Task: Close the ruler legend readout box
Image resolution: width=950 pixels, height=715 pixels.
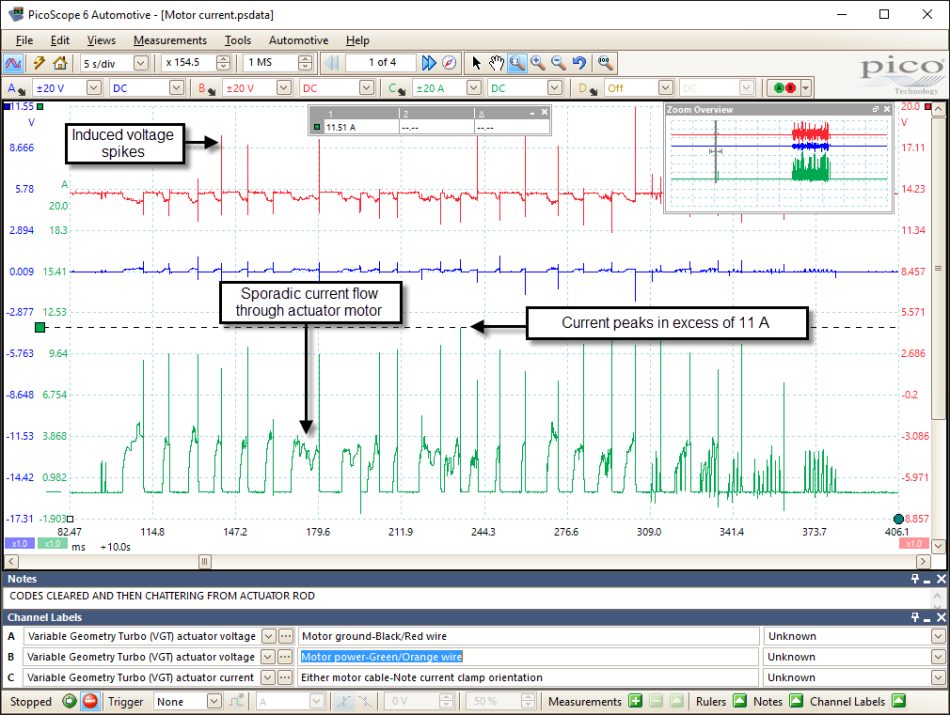Action: (x=544, y=112)
